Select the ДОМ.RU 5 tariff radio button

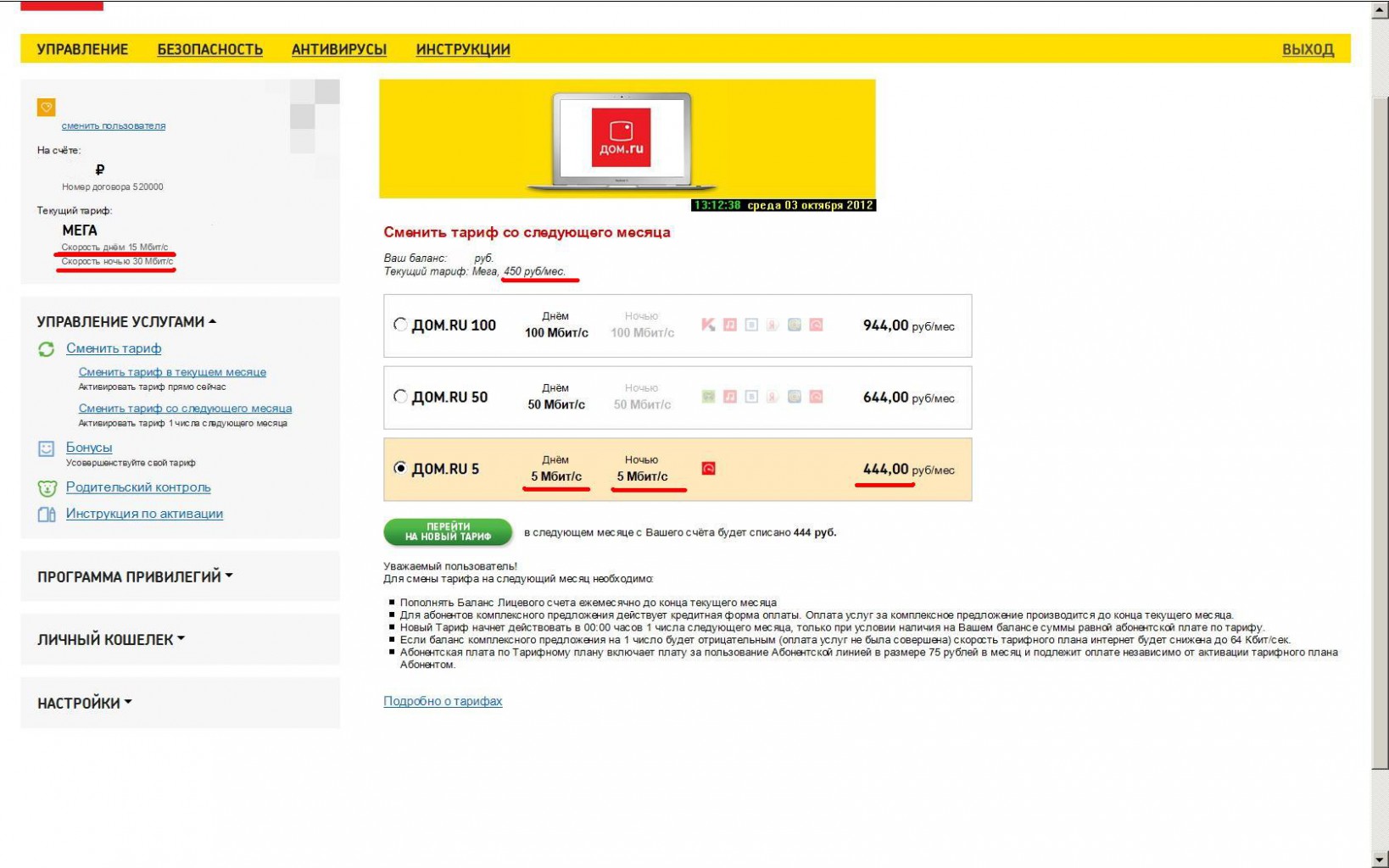(400, 468)
